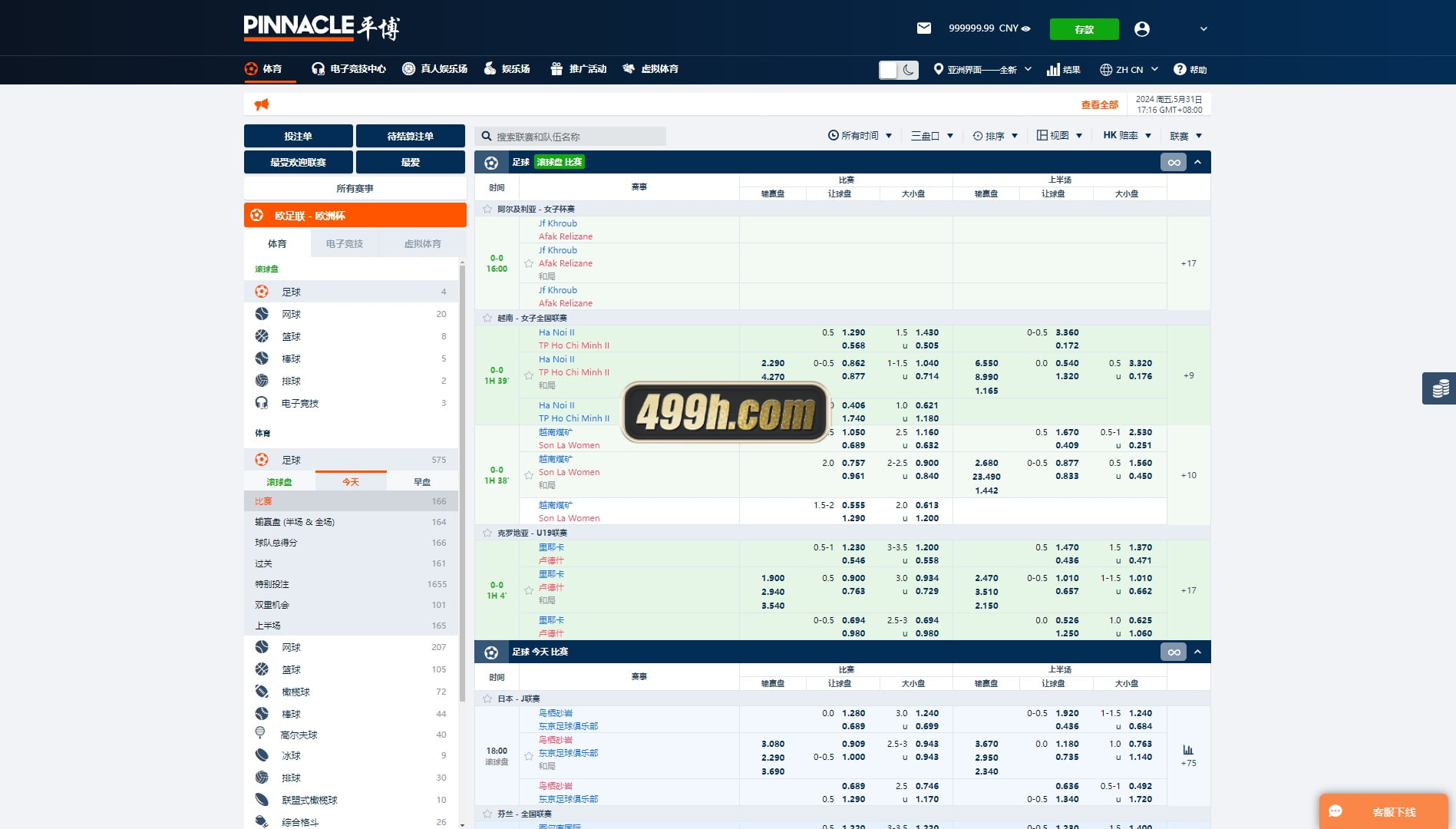Image resolution: width=1456 pixels, height=829 pixels.
Task: Toggle dark mode switch
Action: click(x=898, y=70)
